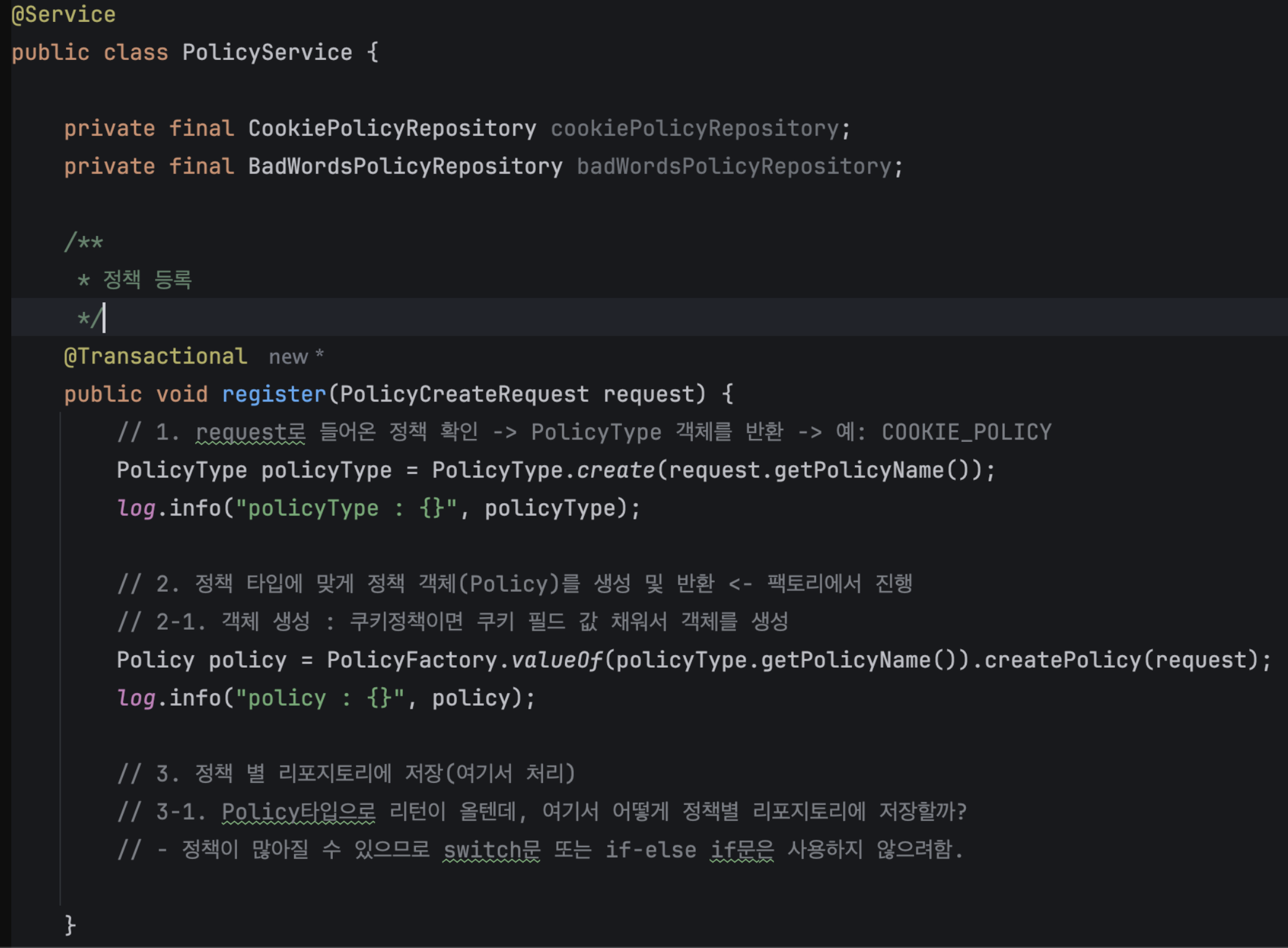Click the PolicyFactory class reference

(412, 661)
